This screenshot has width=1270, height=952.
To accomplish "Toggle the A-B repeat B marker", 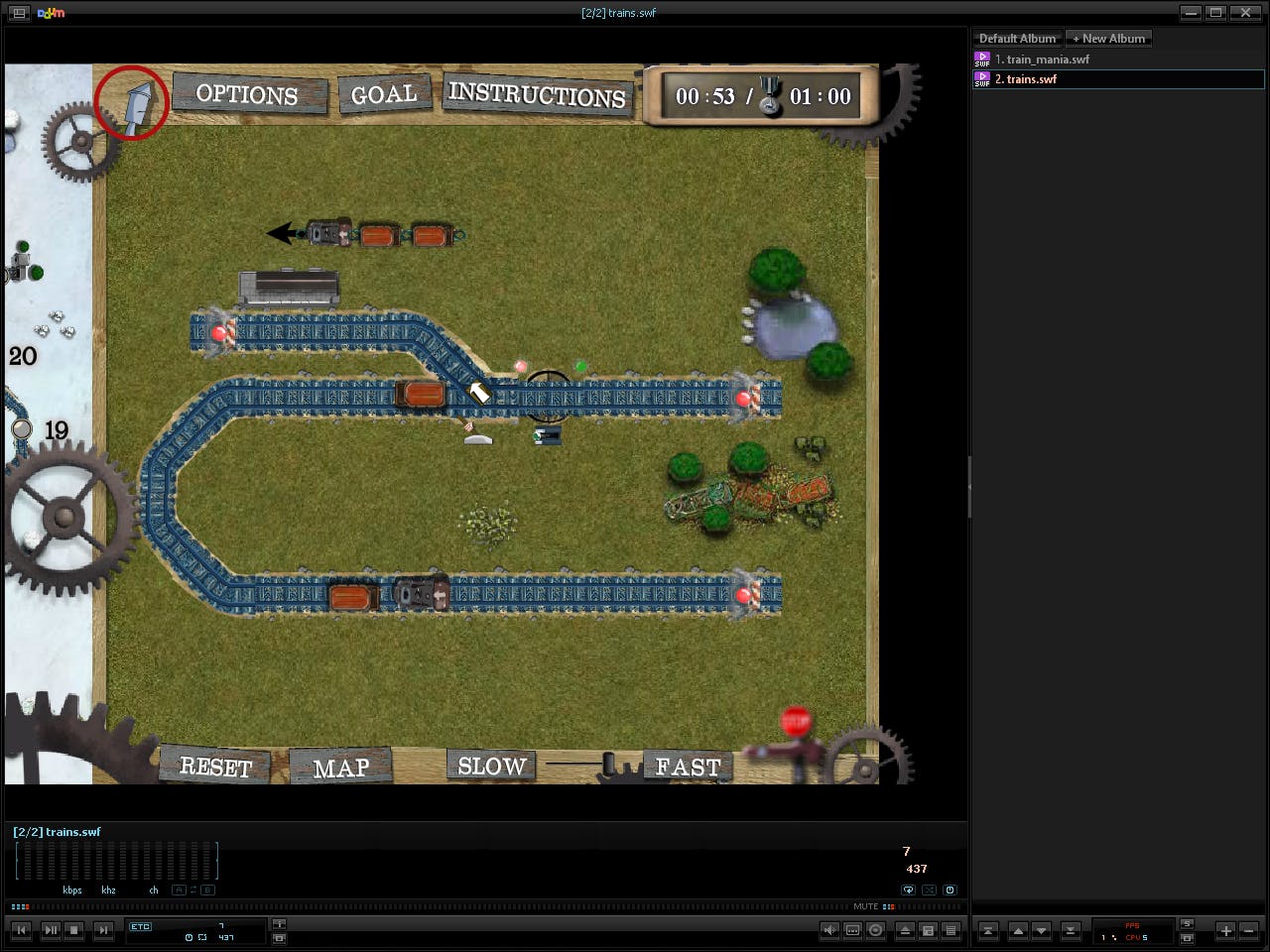I will click(206, 891).
